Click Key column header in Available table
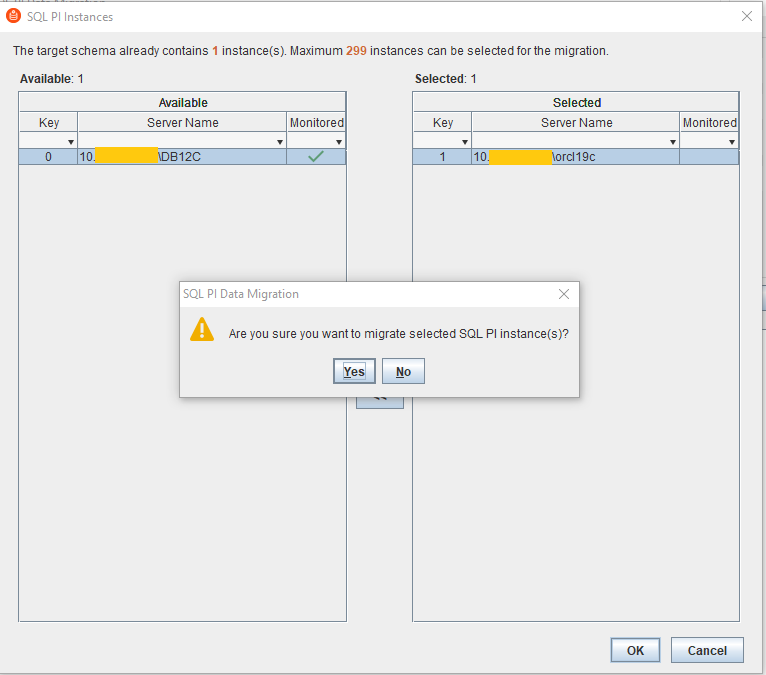 tap(48, 122)
